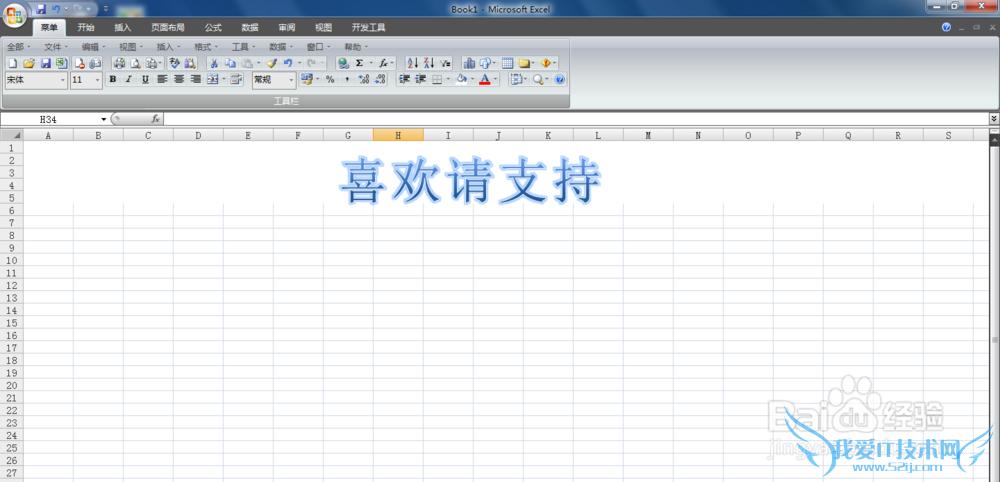Apply Comma style format
Image resolution: width=1000 pixels, height=482 pixels.
[347, 80]
